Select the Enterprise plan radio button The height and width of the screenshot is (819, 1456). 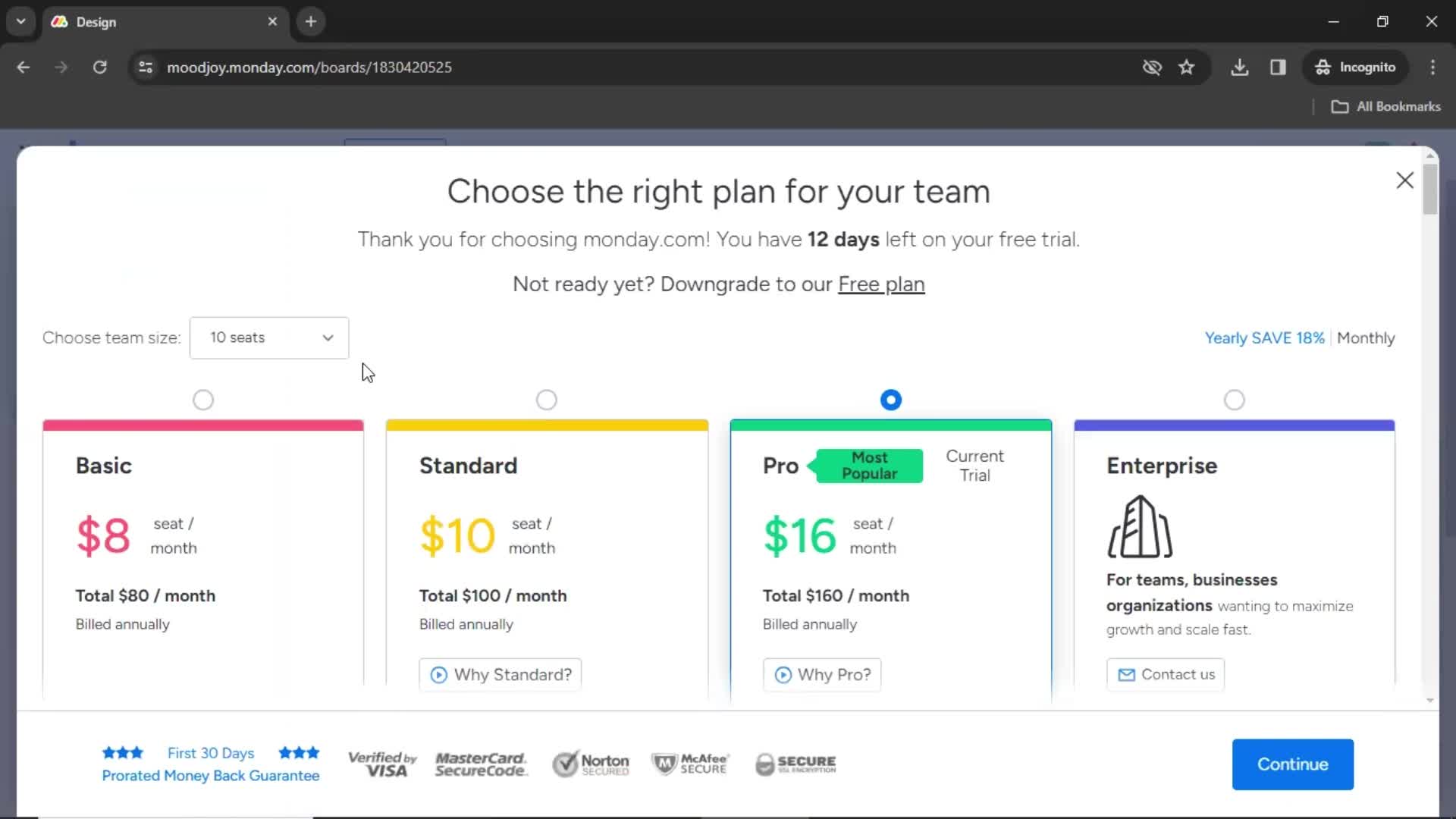point(1234,399)
